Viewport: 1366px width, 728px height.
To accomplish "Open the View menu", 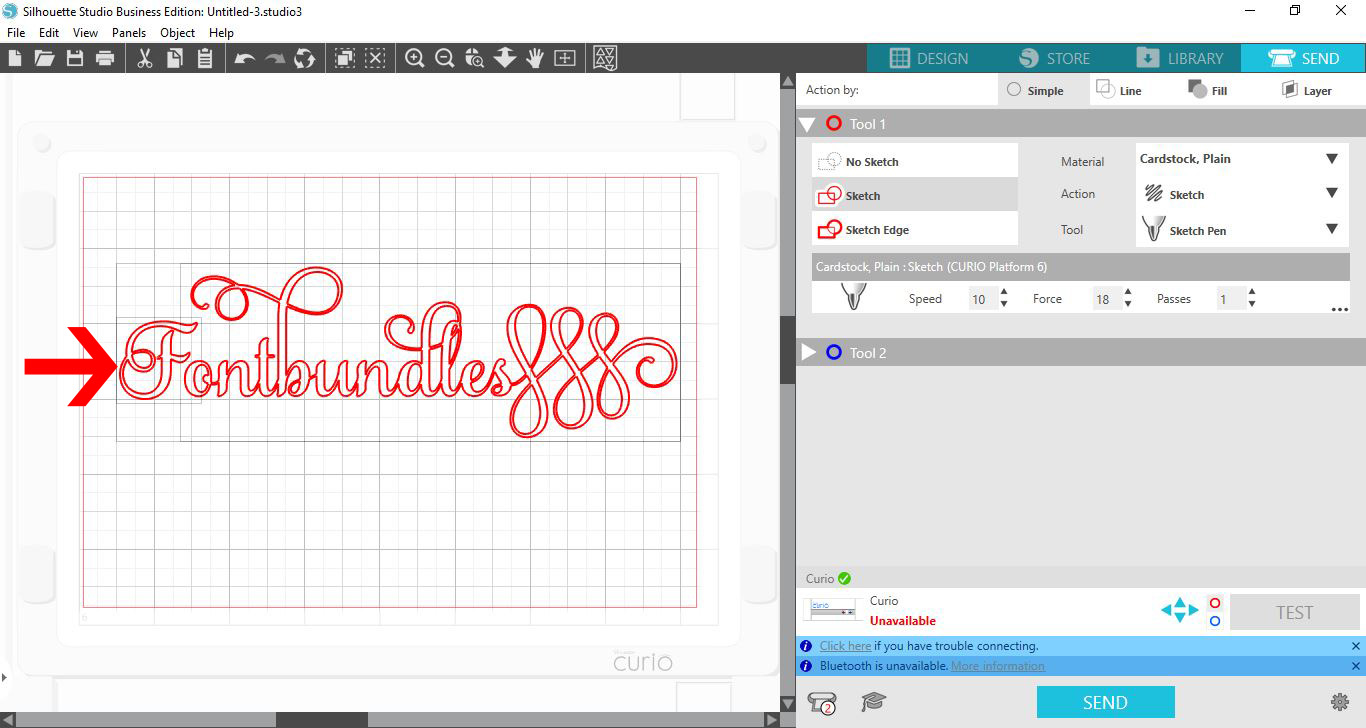I will coord(85,33).
